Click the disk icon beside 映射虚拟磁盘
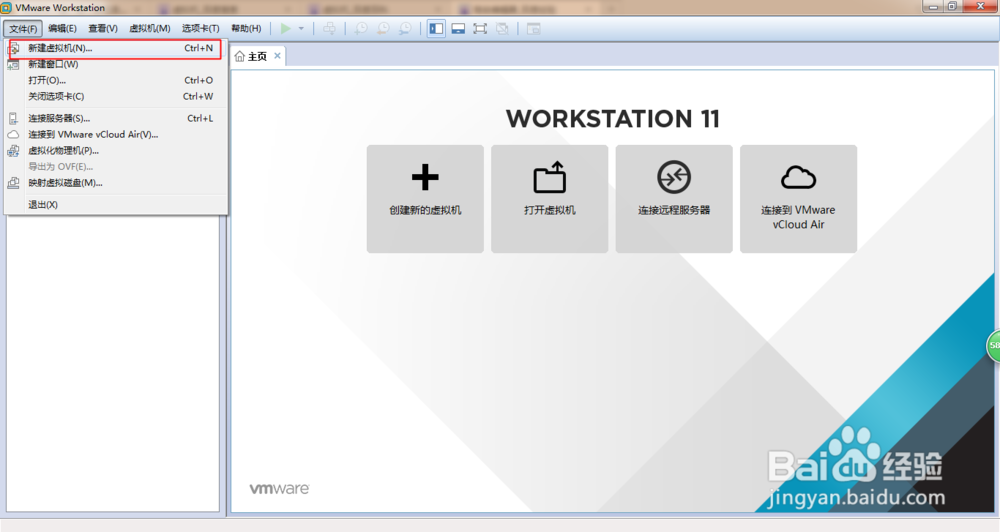Viewport: 1000px width, 532px height. click(13, 182)
